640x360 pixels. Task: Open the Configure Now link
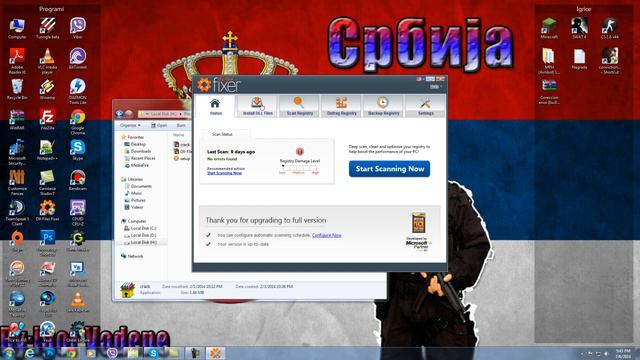(327, 235)
